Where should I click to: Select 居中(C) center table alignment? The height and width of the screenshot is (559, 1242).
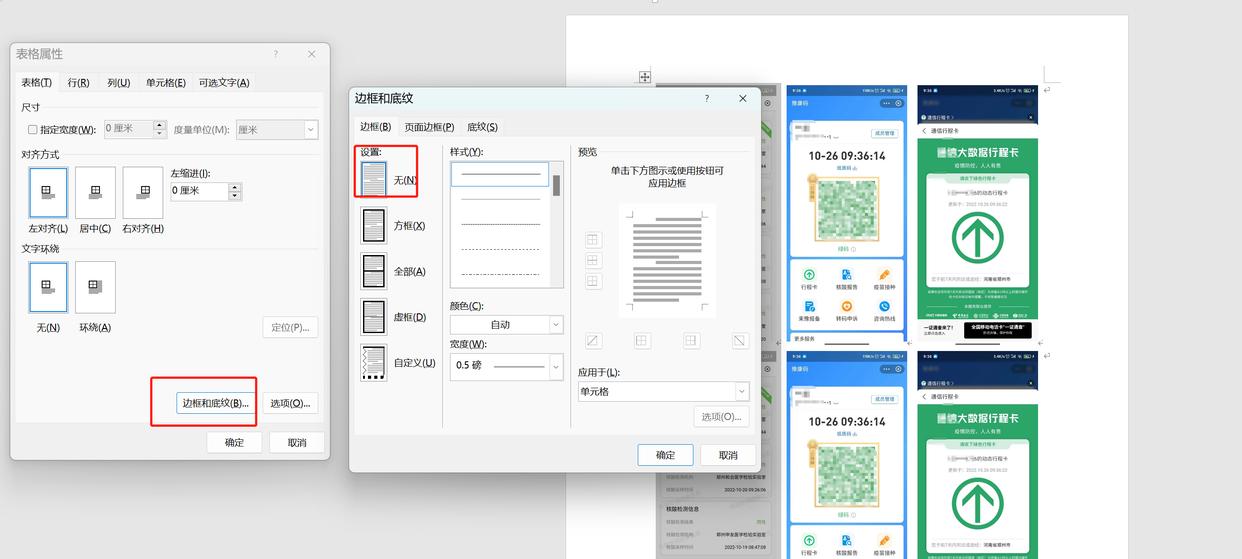click(x=95, y=193)
